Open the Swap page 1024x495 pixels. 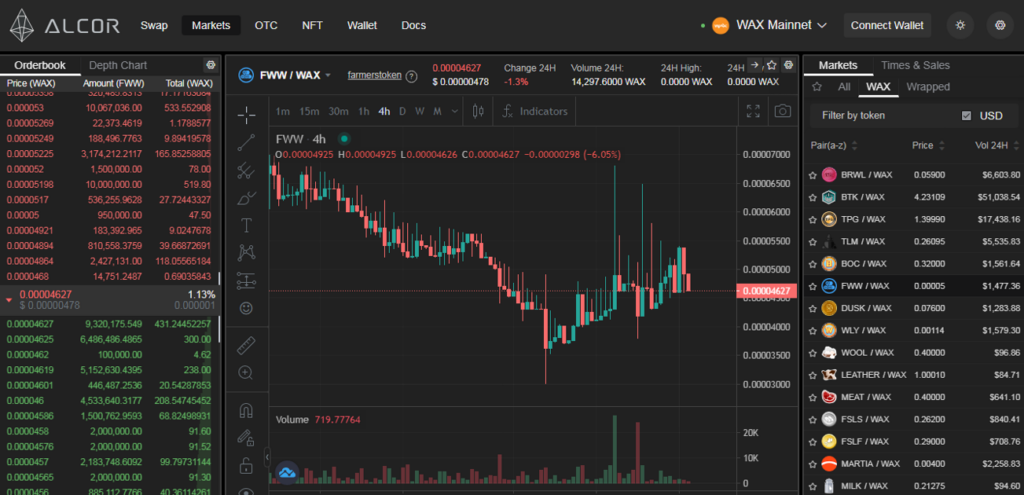click(154, 25)
